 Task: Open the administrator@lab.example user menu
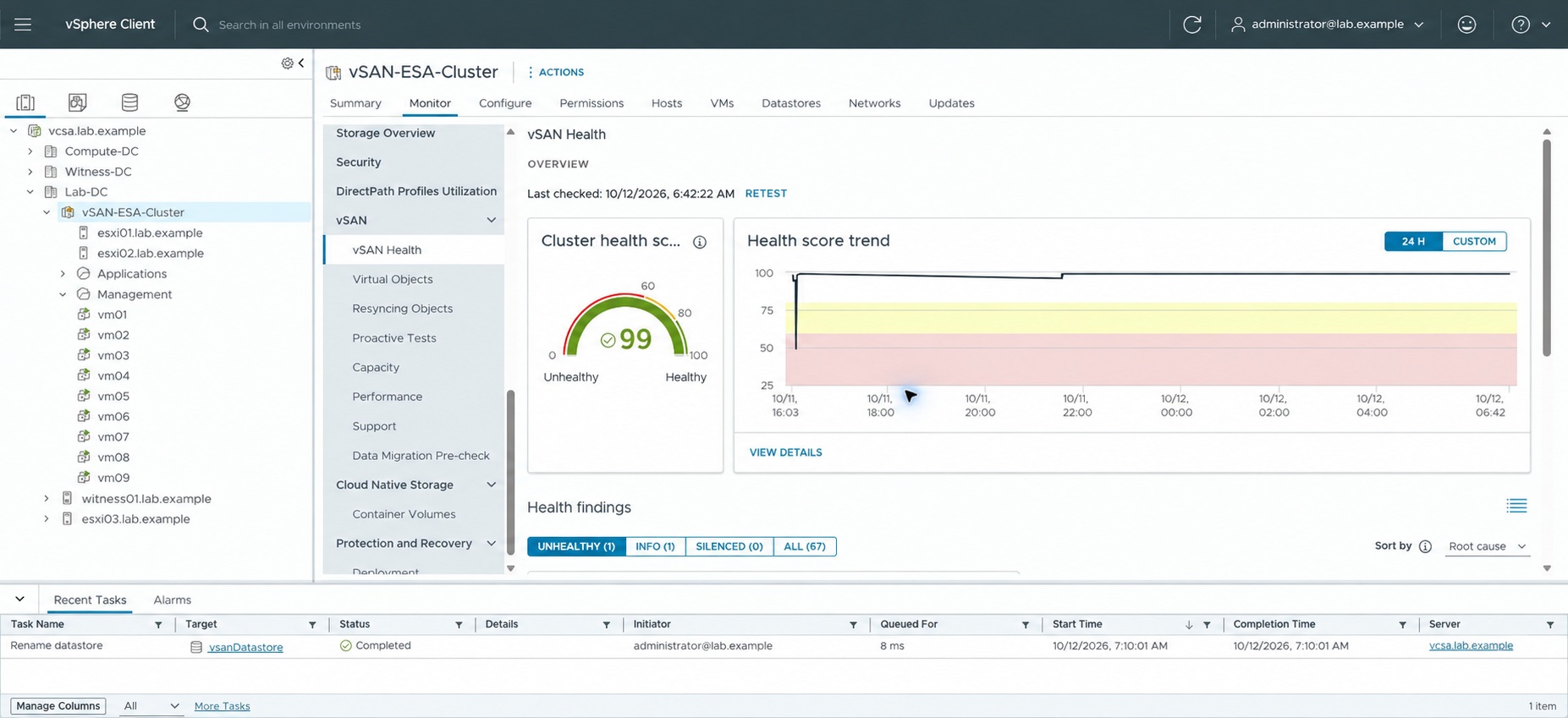point(1327,25)
